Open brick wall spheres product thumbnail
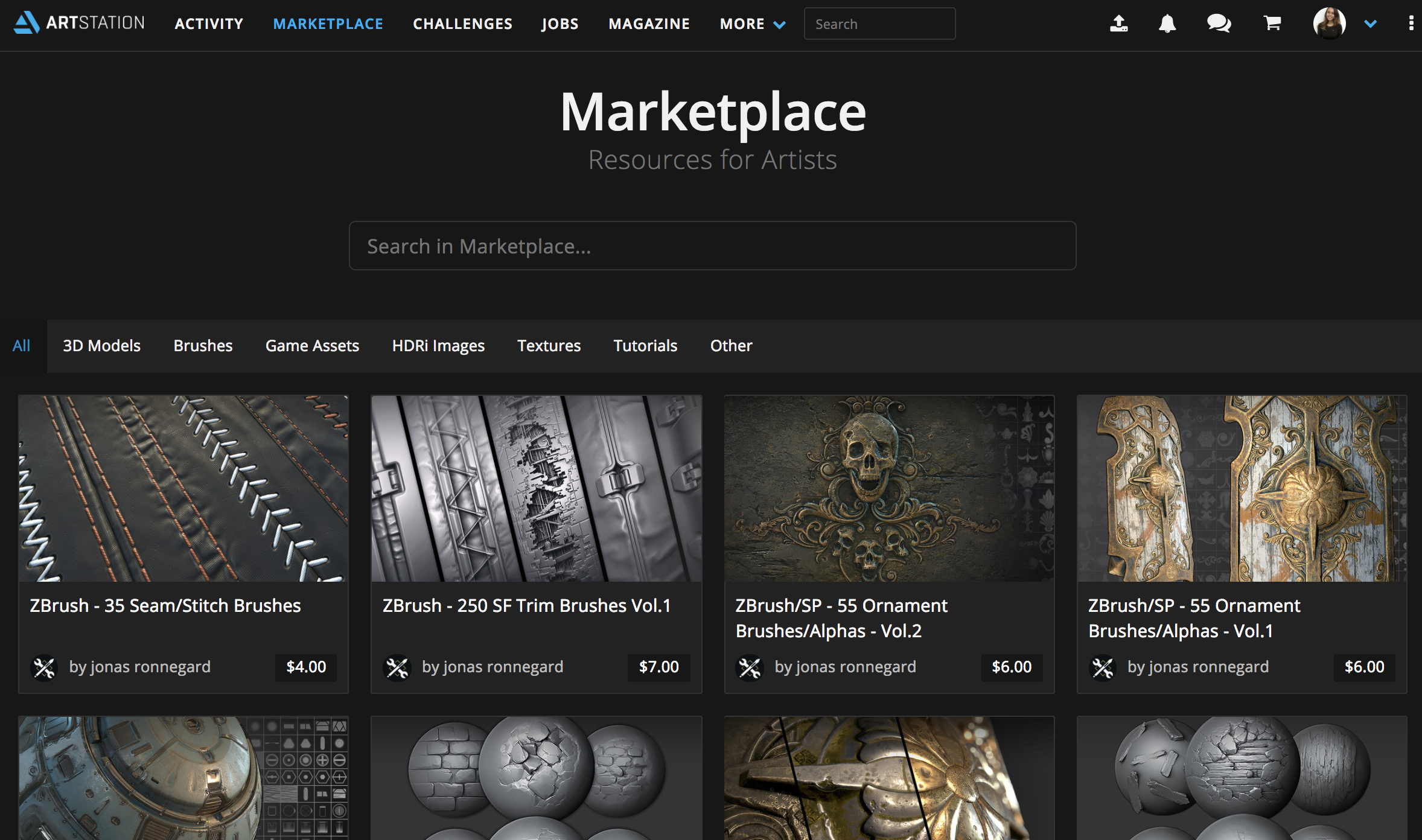 point(537,778)
